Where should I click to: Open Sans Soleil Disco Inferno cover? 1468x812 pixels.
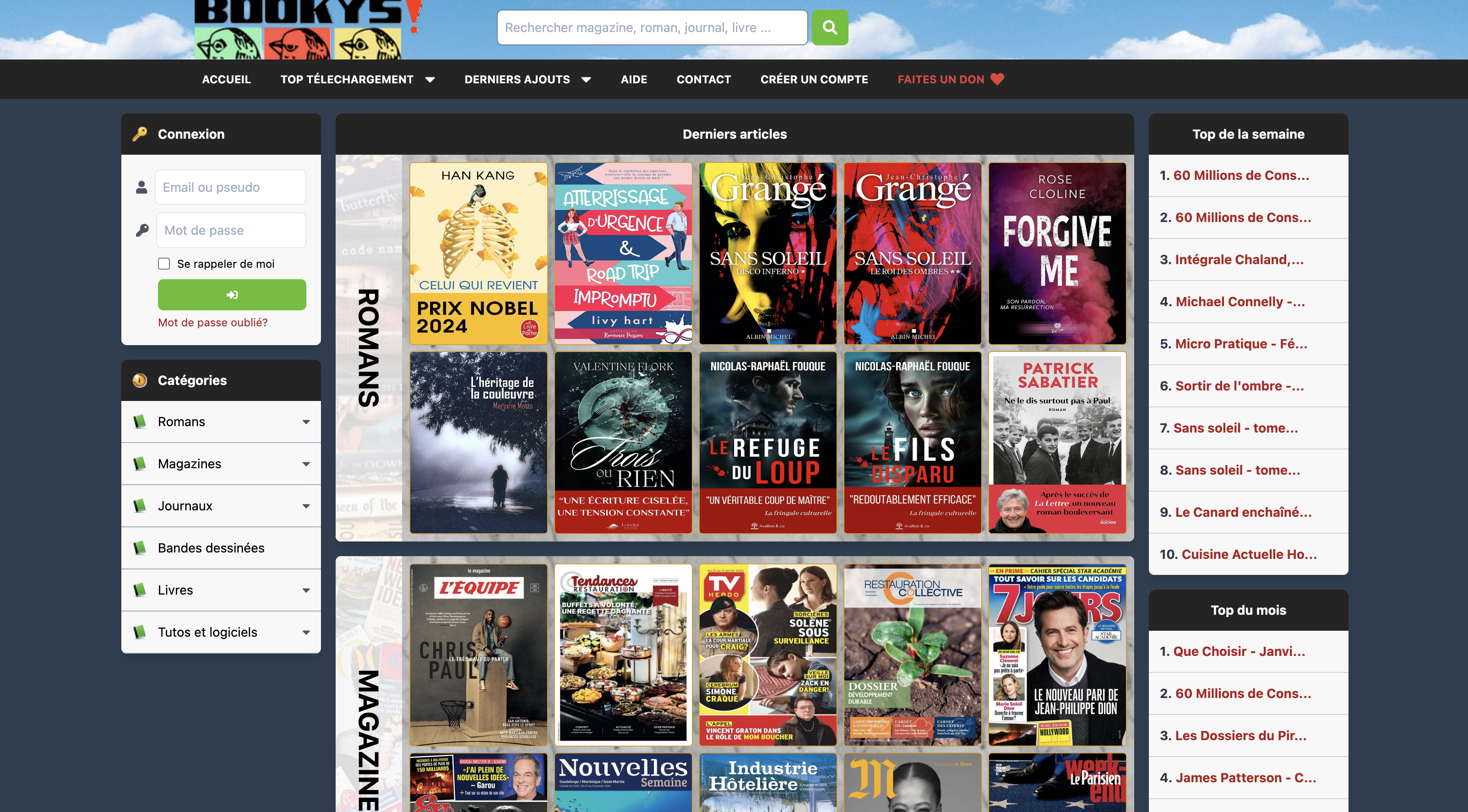coord(767,254)
